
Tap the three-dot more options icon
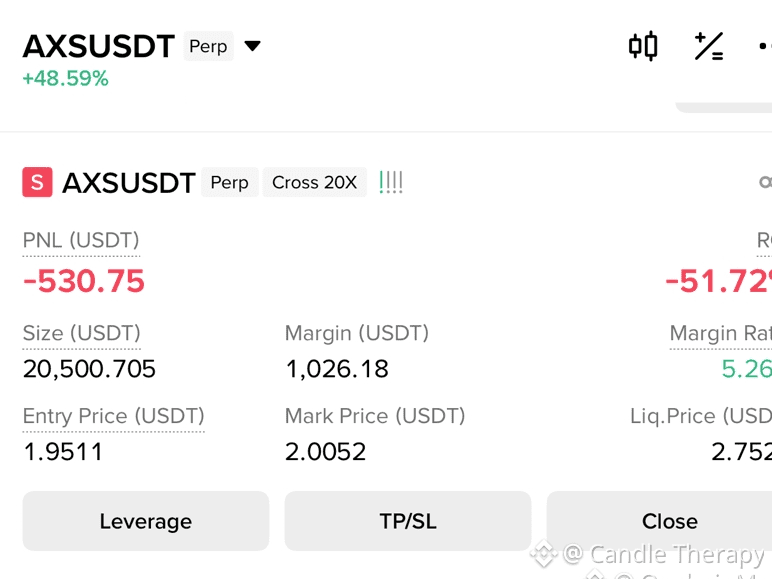tap(765, 46)
